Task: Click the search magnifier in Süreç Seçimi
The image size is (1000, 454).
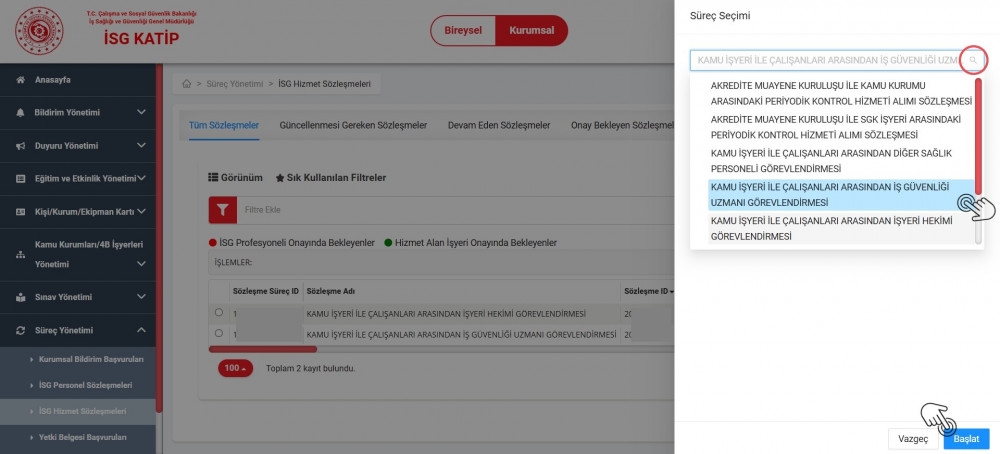Action: coord(973,60)
